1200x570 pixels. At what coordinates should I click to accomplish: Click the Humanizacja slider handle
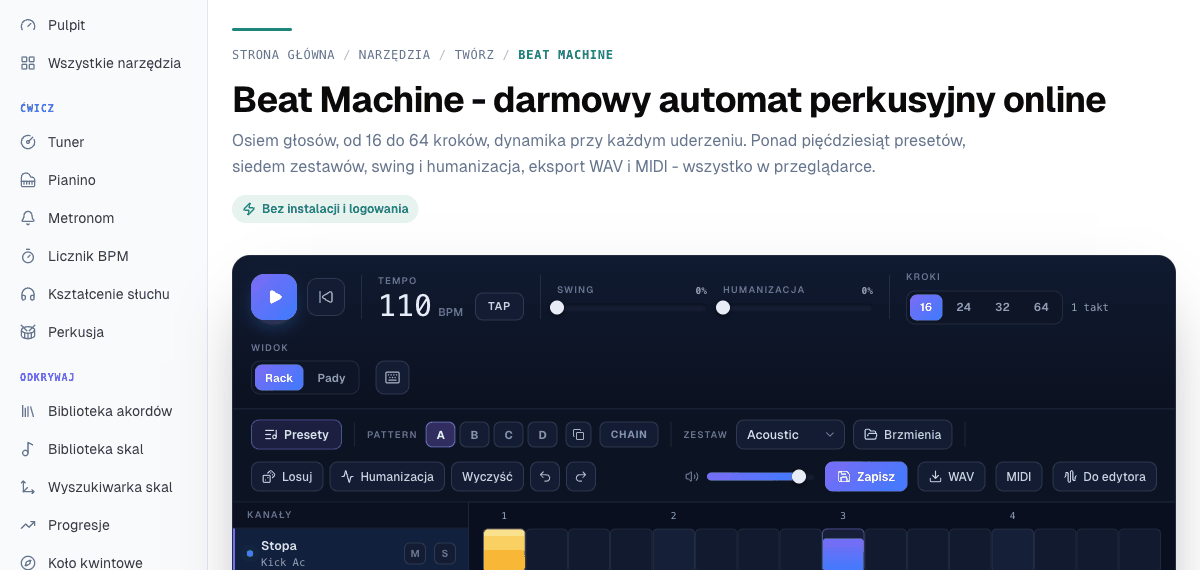(x=723, y=308)
